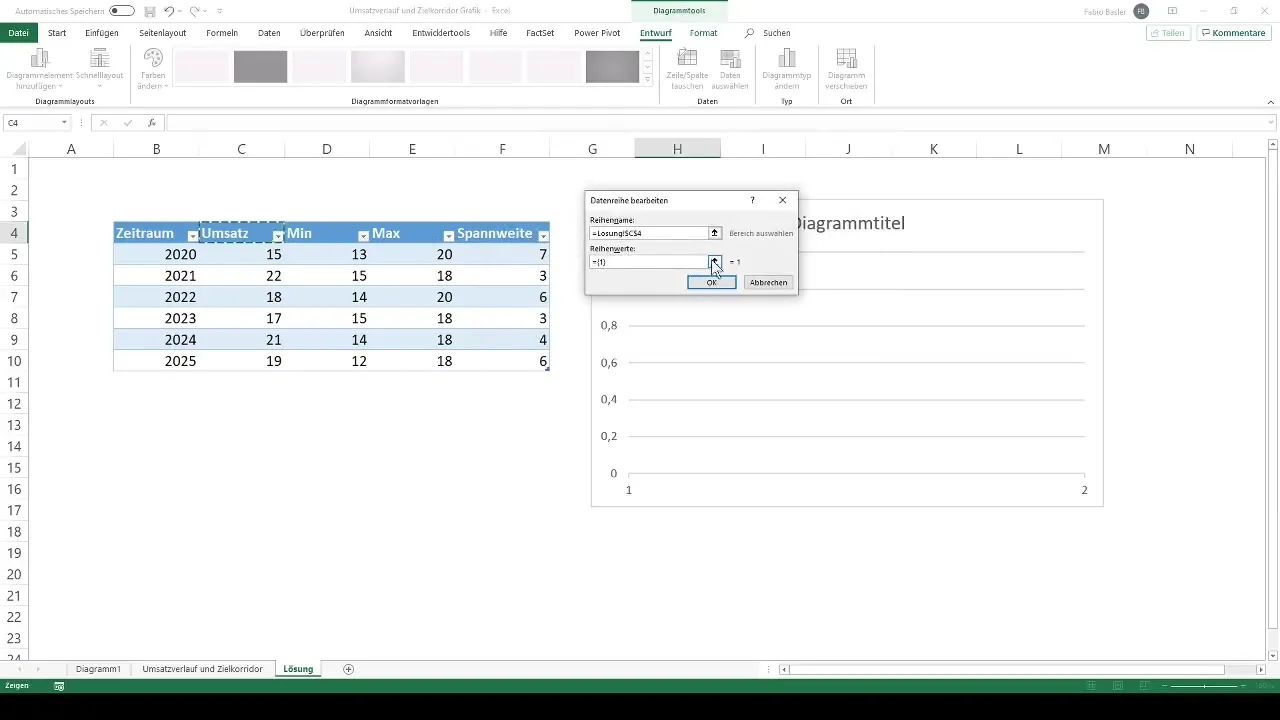Click the formula bar confirm checkmark icon
1280x720 pixels.
point(128,123)
